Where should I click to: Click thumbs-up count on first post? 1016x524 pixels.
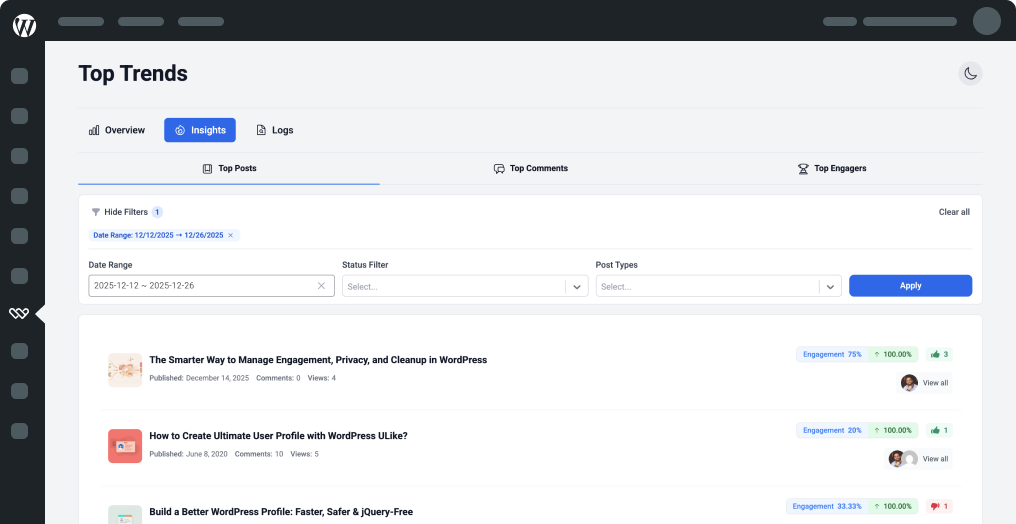coord(939,354)
